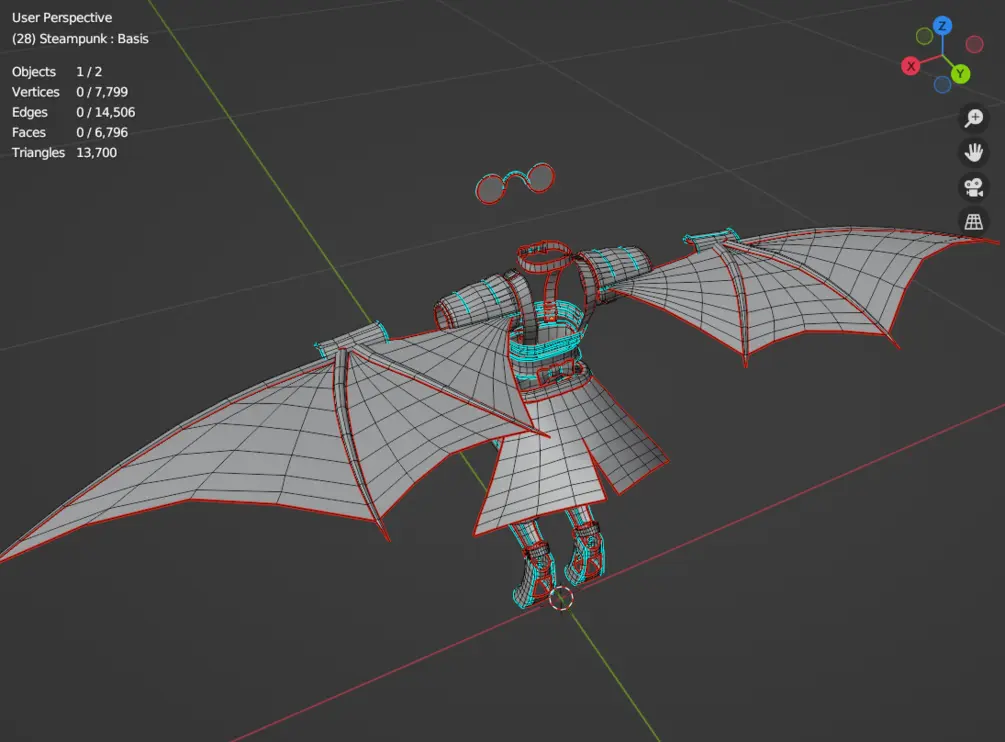Screen dimensions: 1005x742
Task: Click the unlabeled dark blue negative Z gizmo circle
Action: 942,85
